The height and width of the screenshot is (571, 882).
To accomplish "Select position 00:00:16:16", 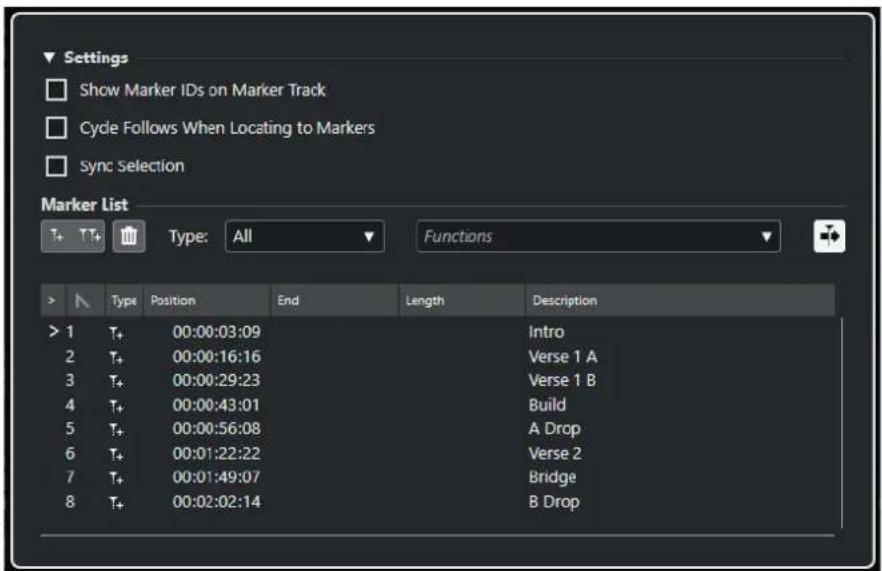I will (x=217, y=356).
